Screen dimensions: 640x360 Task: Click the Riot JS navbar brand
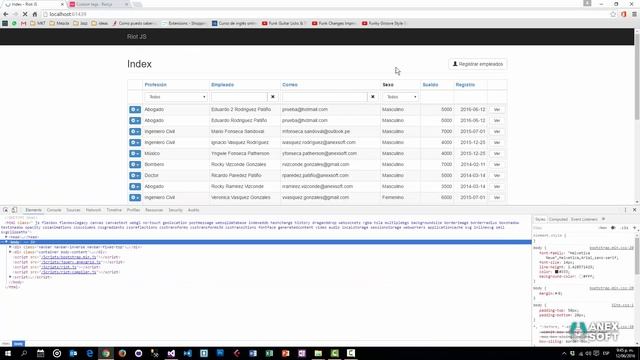[137, 37]
